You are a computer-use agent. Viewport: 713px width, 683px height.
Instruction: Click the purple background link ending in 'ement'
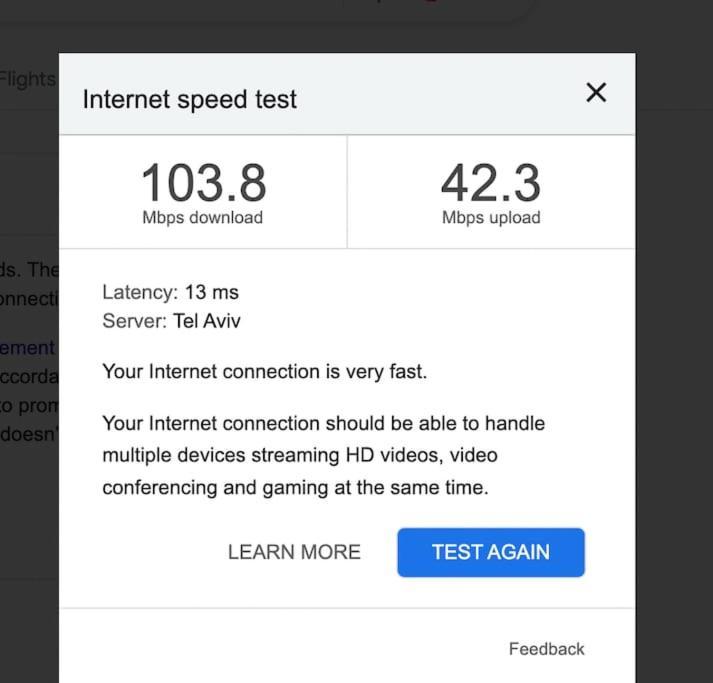coord(27,348)
